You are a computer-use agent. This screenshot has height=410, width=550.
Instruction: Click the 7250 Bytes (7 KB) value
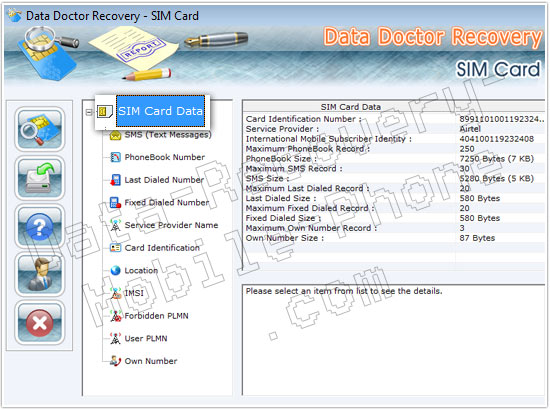497,159
